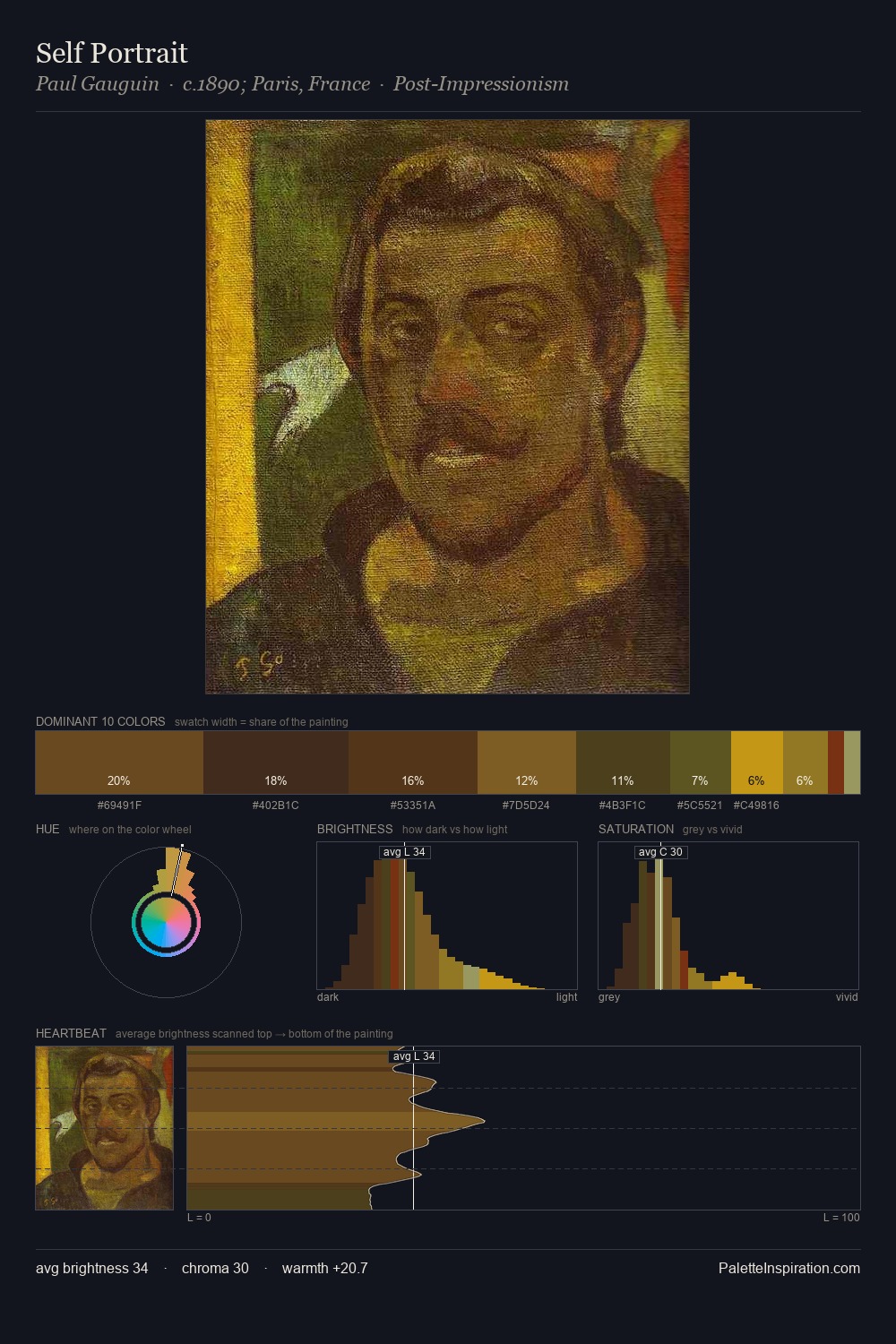Click the artist name 'Paul Gauguin'

point(98,84)
